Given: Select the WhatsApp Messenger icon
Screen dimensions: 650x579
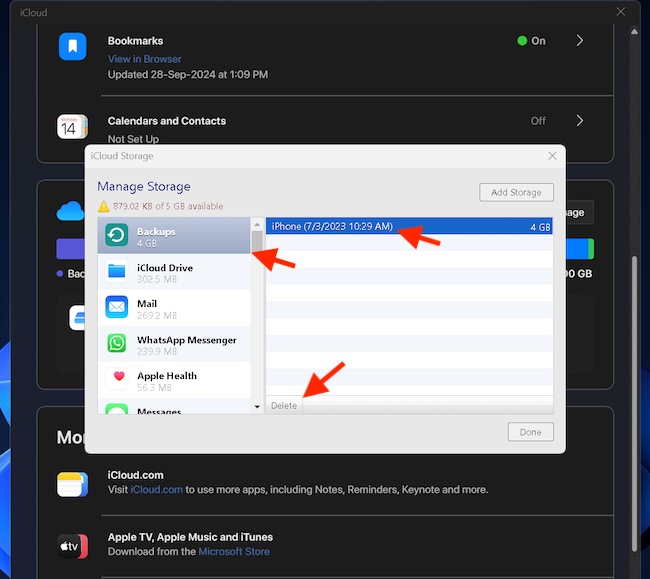Looking at the screenshot, I should [118, 343].
